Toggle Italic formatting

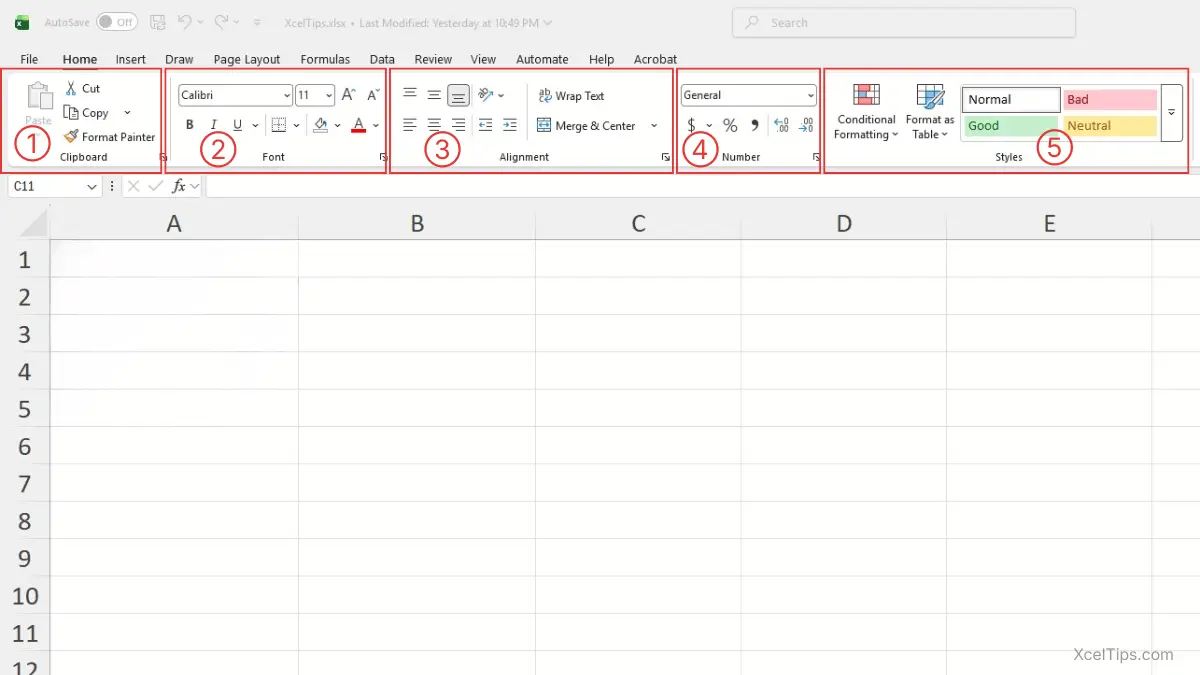click(x=212, y=124)
